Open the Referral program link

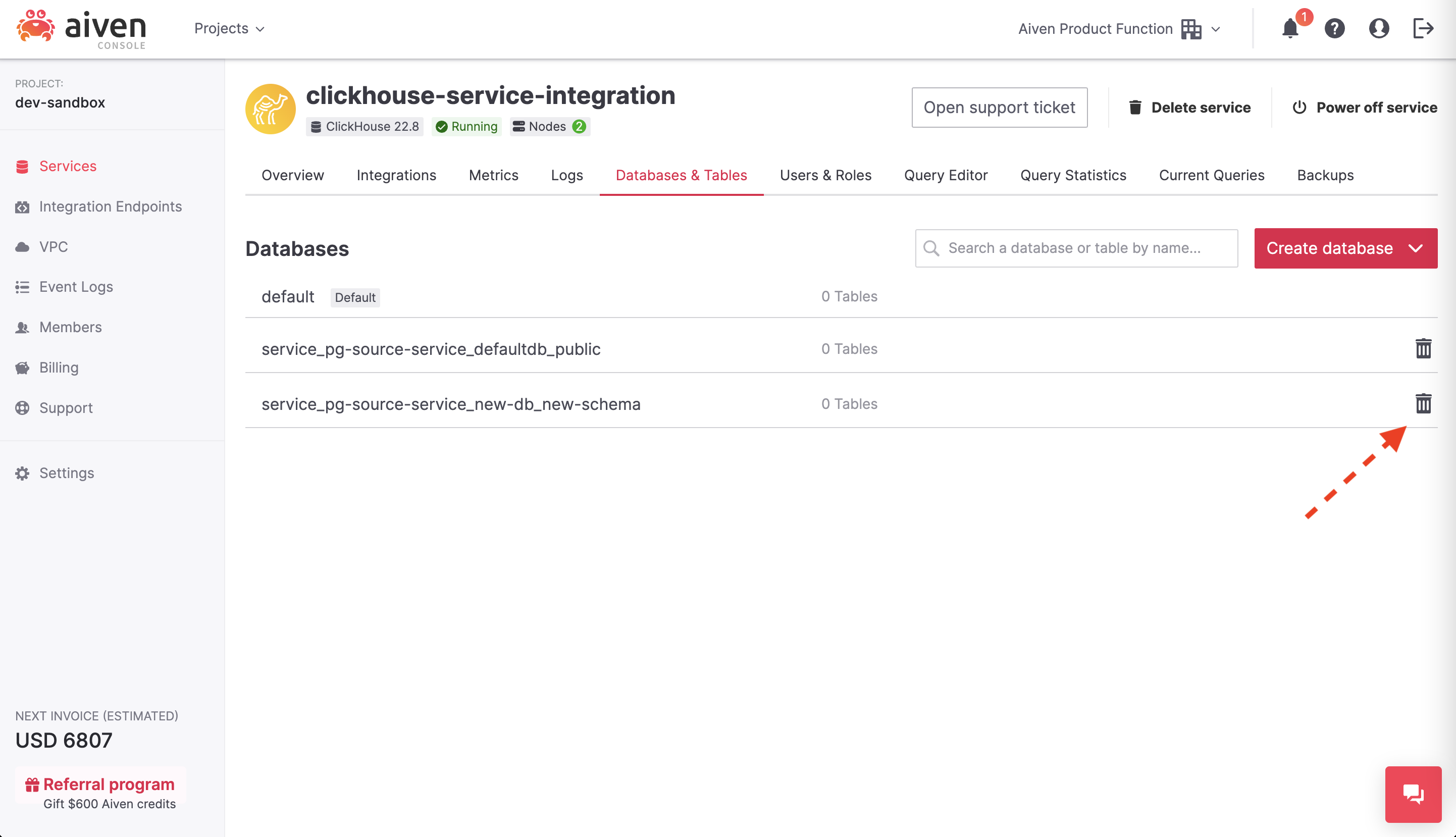pyautogui.click(x=108, y=784)
